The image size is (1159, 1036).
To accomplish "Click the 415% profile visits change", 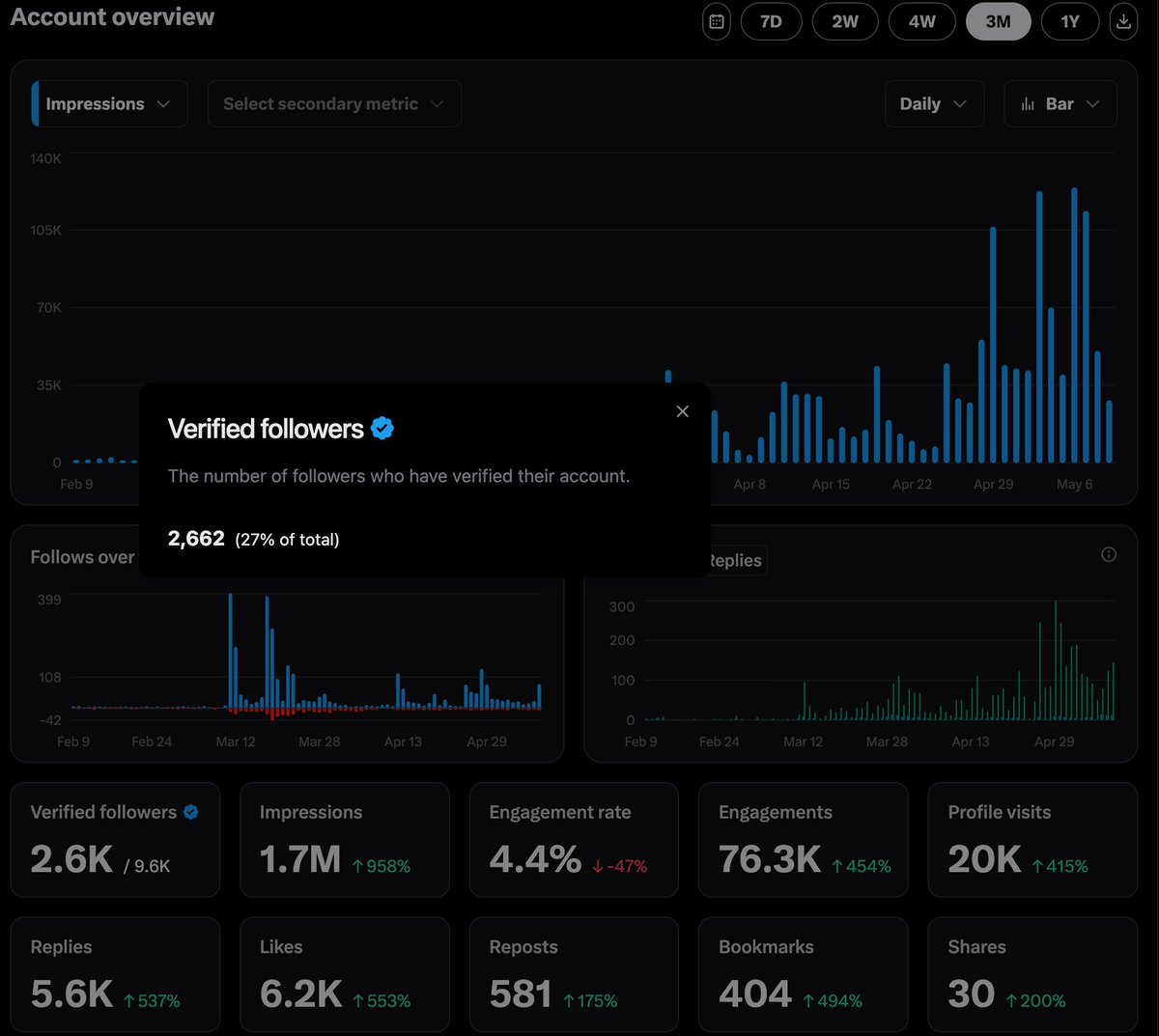I will pos(1060,866).
